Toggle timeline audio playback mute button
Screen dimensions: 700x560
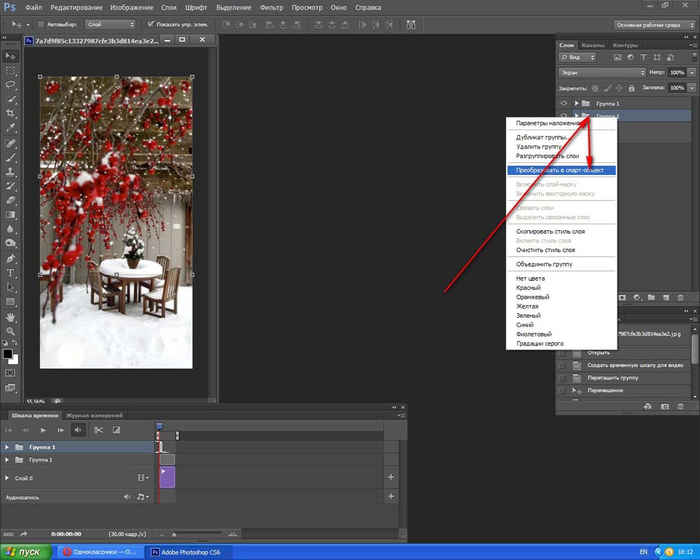click(78, 430)
